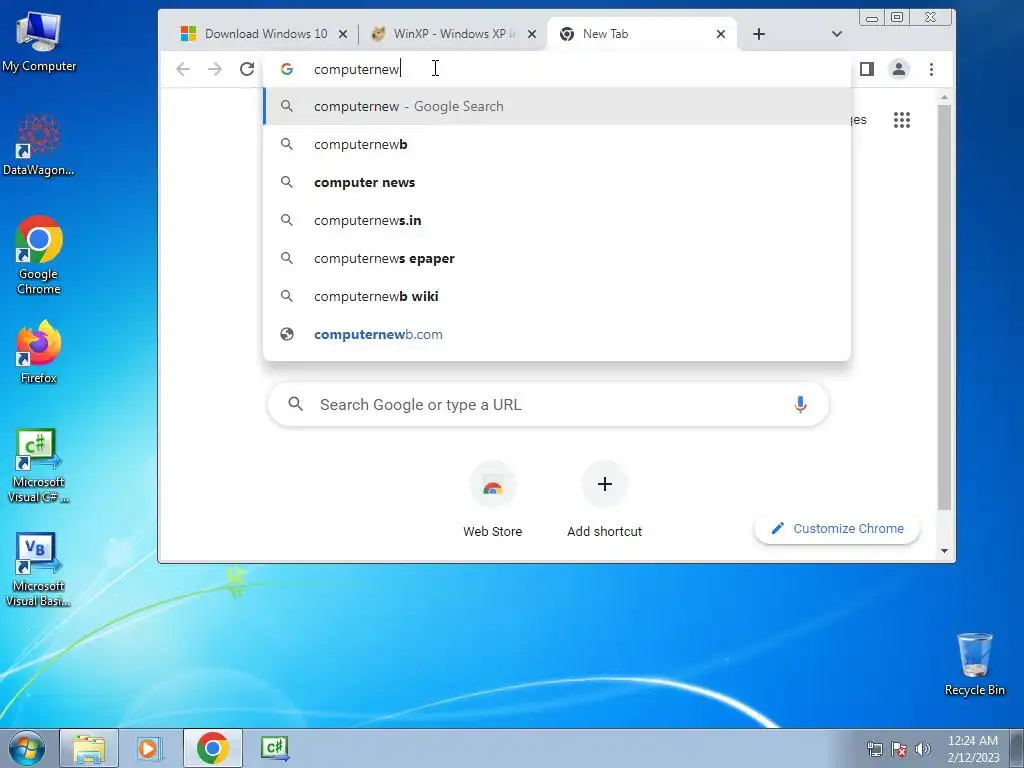Reload the page with the refresh icon
The image size is (1024, 768).
coord(247,69)
